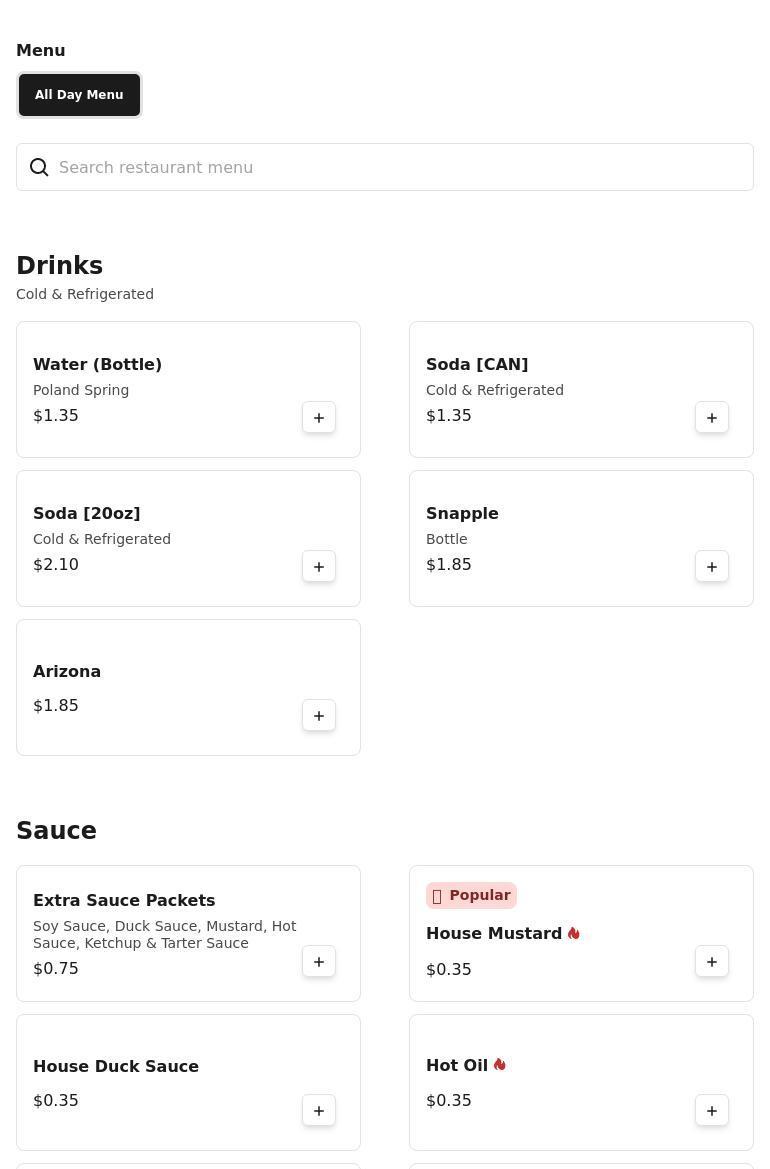The height and width of the screenshot is (1169, 770).
Task: Add Soda [20oz] with plus button
Action: (x=318, y=567)
